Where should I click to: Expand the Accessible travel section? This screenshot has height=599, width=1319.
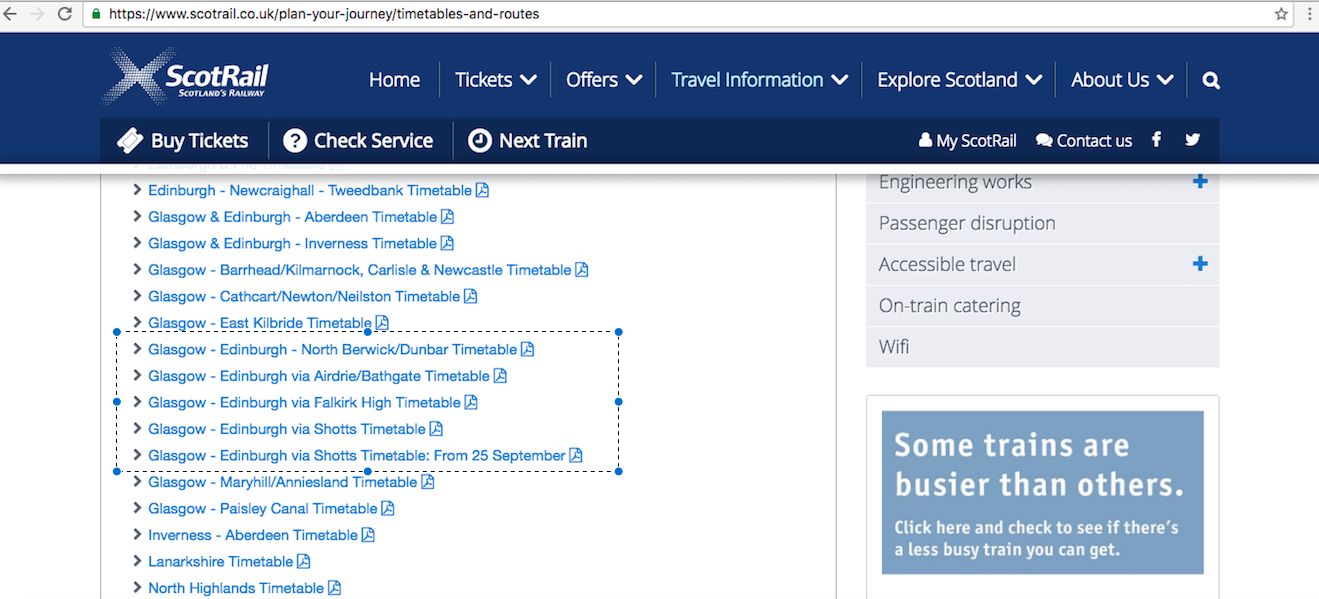(x=1200, y=264)
